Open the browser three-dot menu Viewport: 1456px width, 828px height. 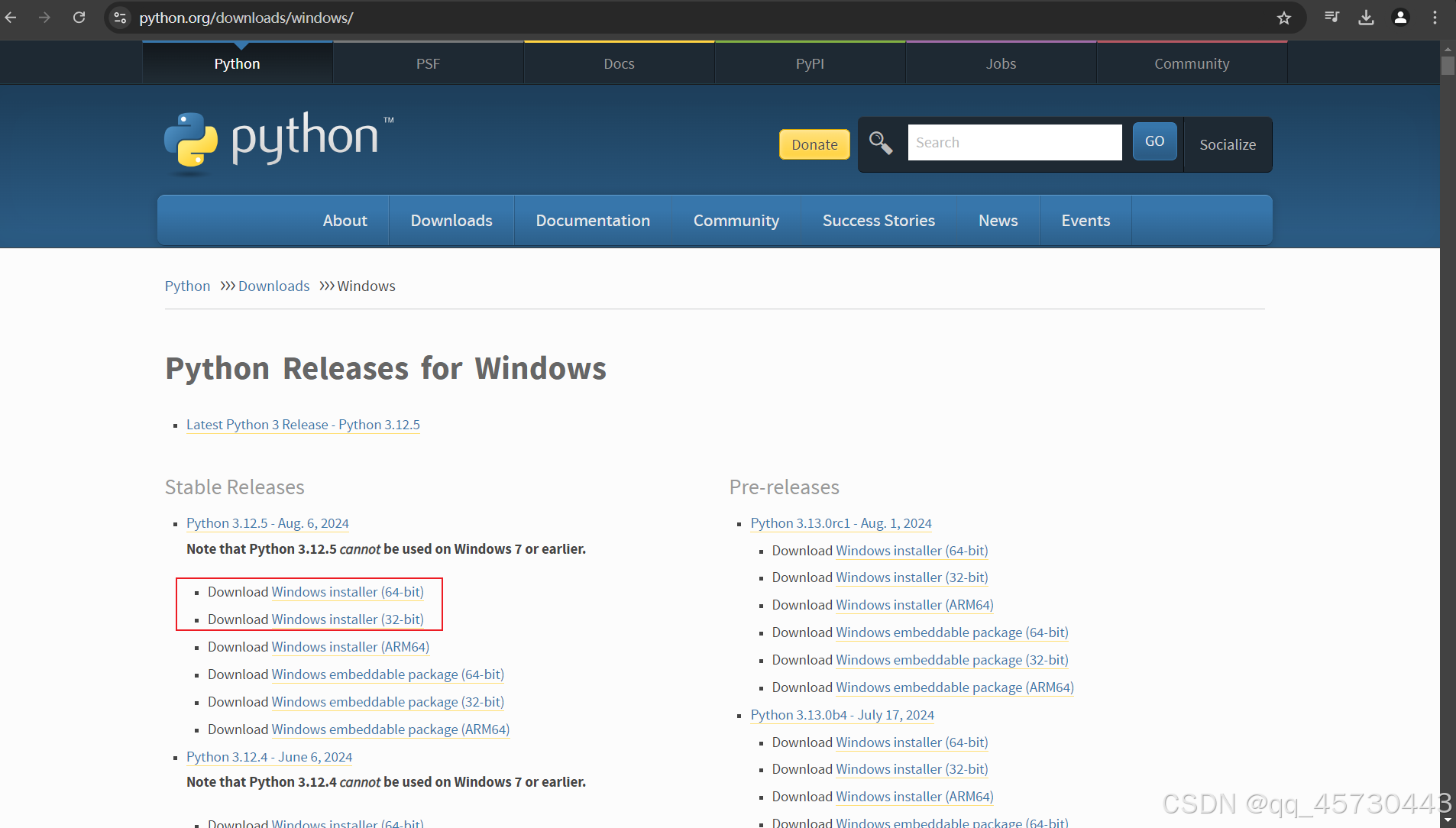pyautogui.click(x=1435, y=18)
